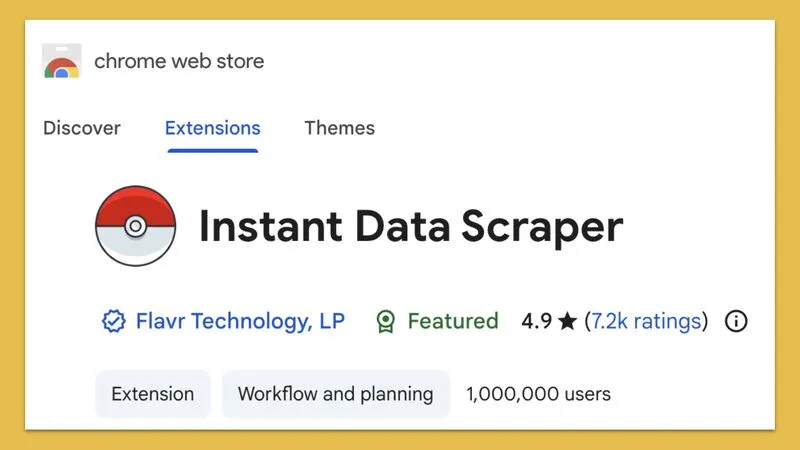
Task: Switch to the Discover tab
Action: pos(82,128)
